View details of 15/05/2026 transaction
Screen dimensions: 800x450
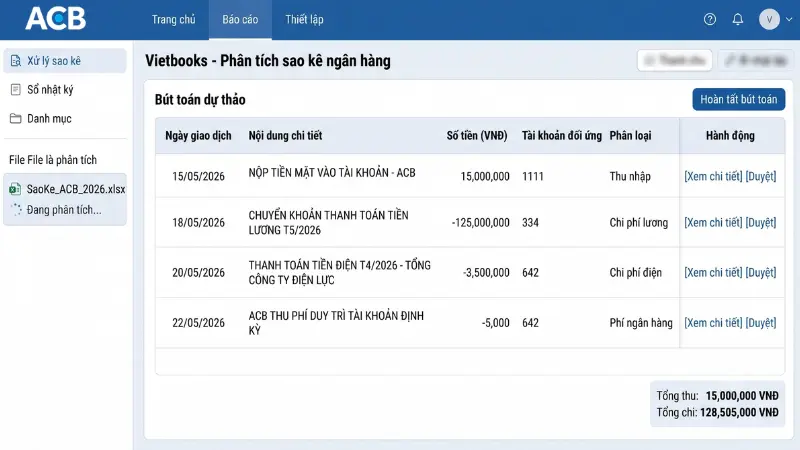coord(713,177)
